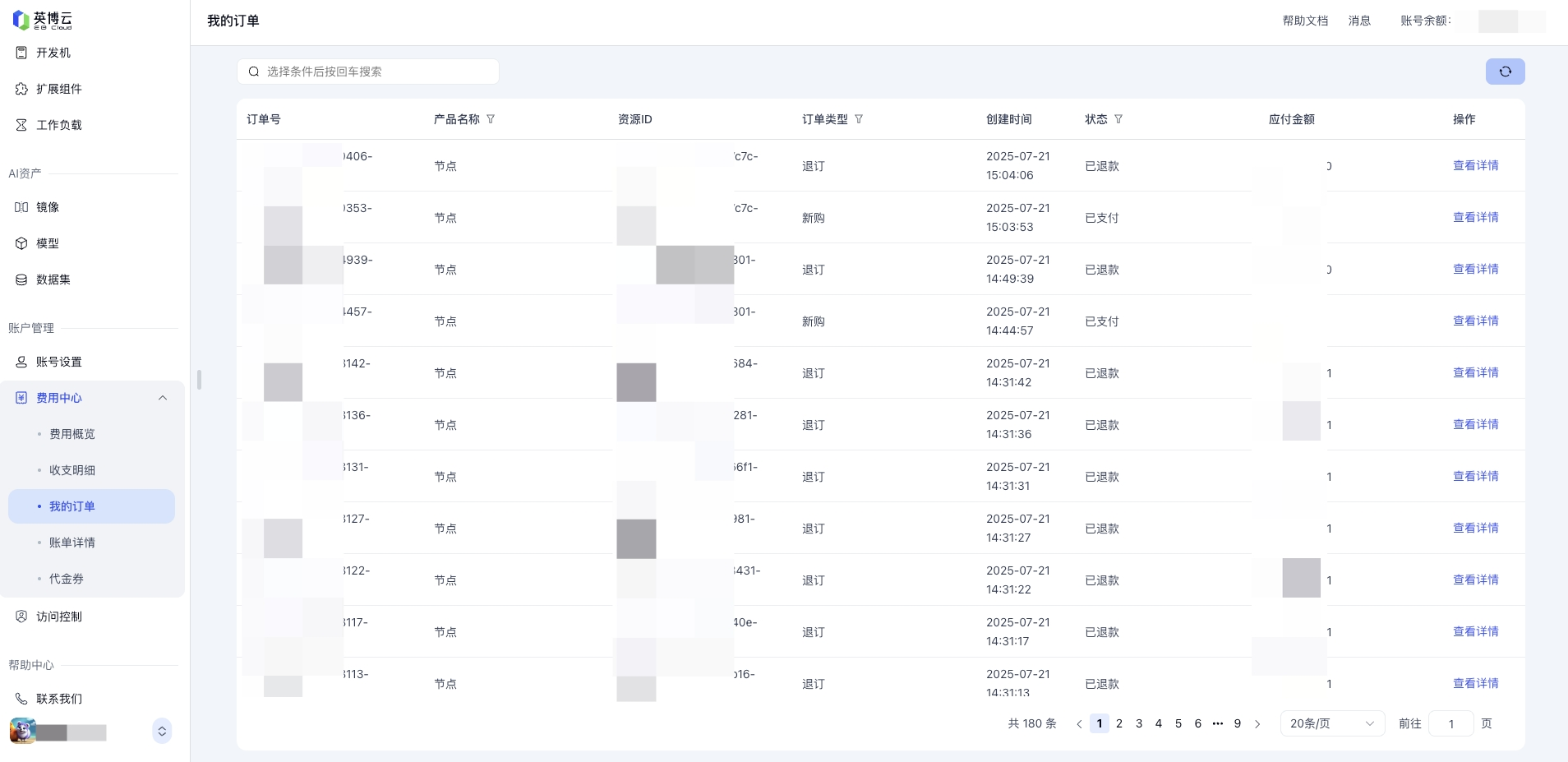The height and width of the screenshot is (762, 1568).
Task: Collapse the 费用中心 menu
Action: pyautogui.click(x=162, y=398)
